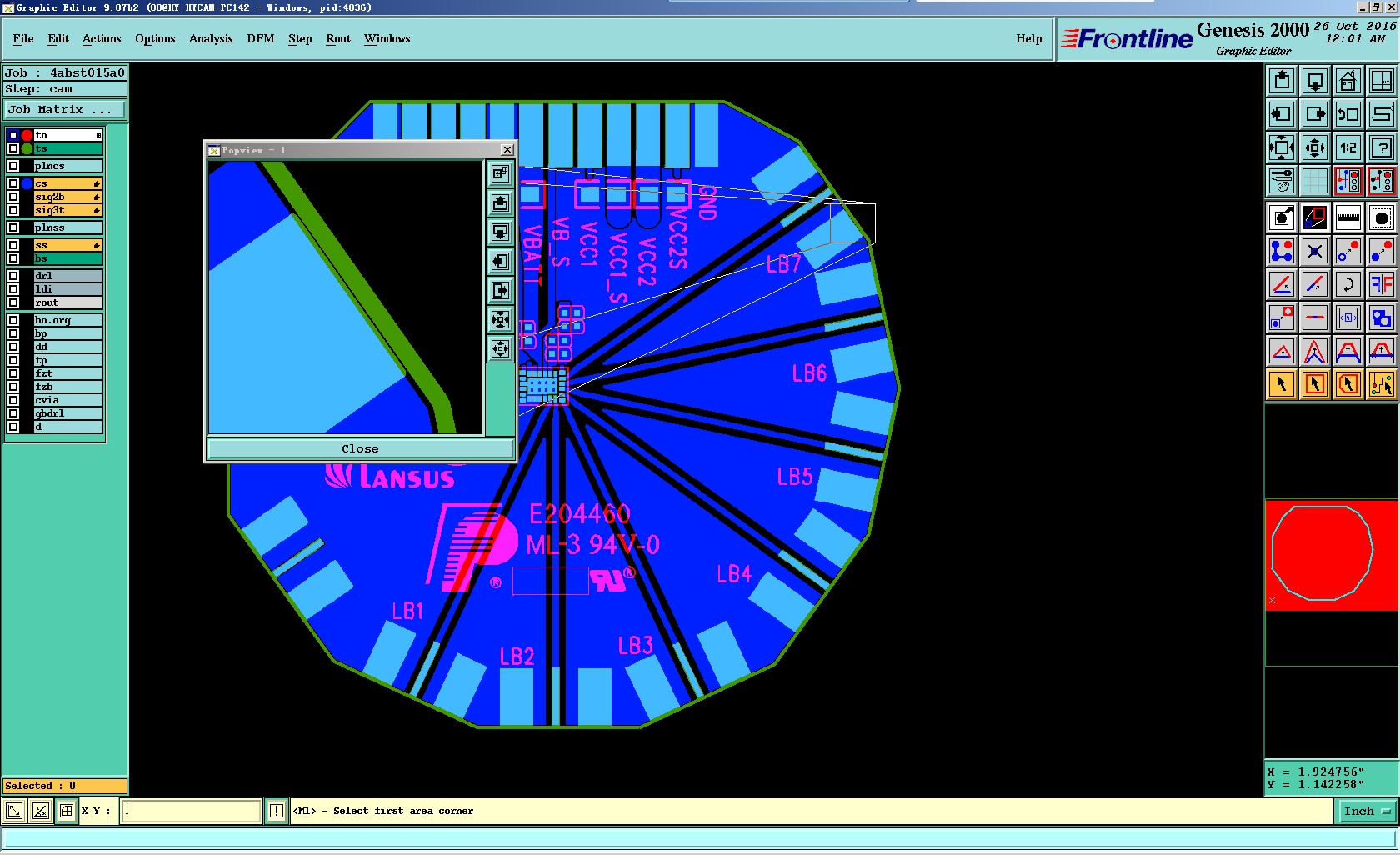The image size is (1400, 855).
Task: Click the zoom in area icon
Action: [1282, 148]
